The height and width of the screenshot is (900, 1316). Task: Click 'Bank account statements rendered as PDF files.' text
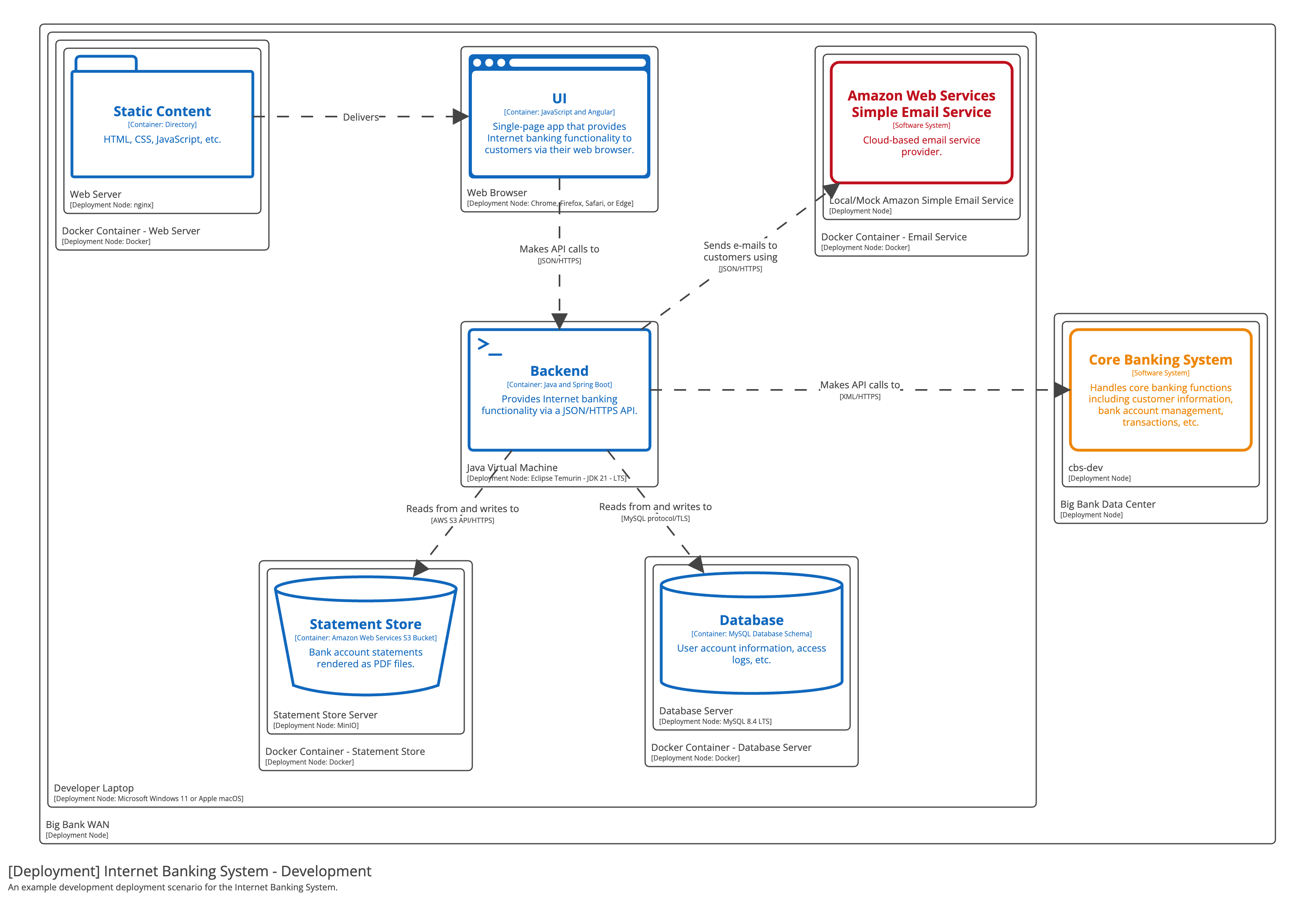(x=365, y=658)
